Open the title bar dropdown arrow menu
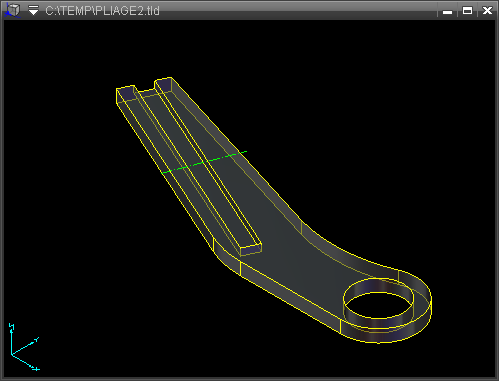 tap(33, 10)
